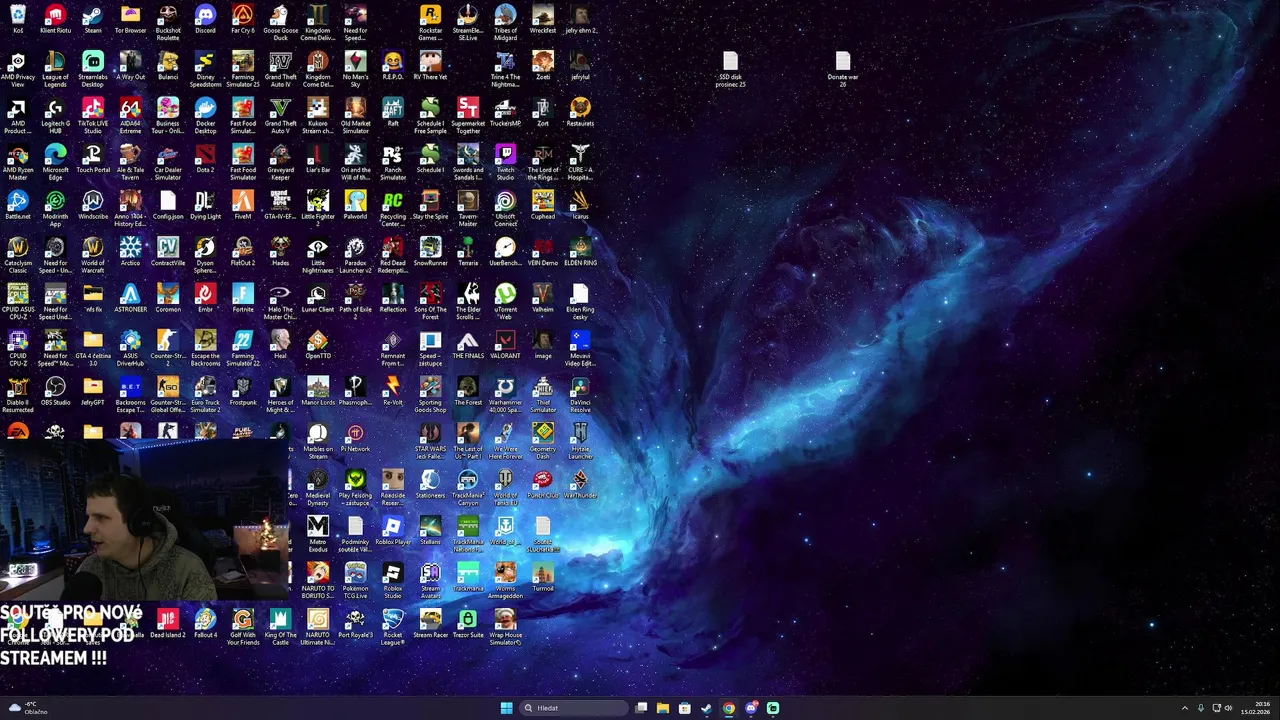Image resolution: width=1280 pixels, height=720 pixels.
Task: Open the Config.json file
Action: click(168, 204)
